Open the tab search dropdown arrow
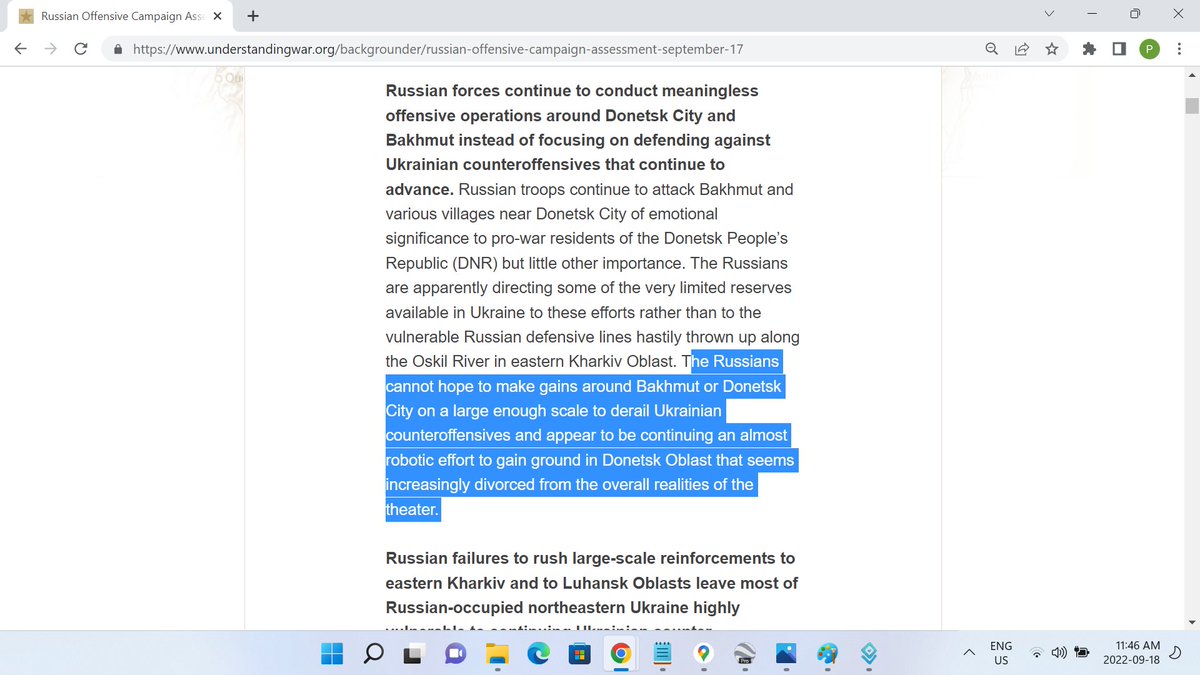 (1049, 14)
